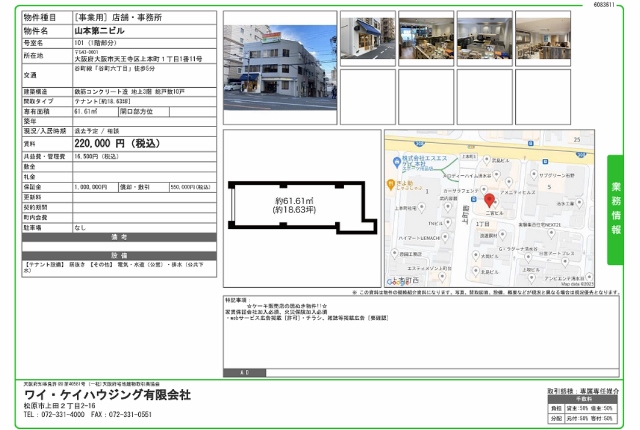Click the 谷町線「谷町六丁目」徒歩5分 access text
Screen dimensions: 640x430
[115, 69]
